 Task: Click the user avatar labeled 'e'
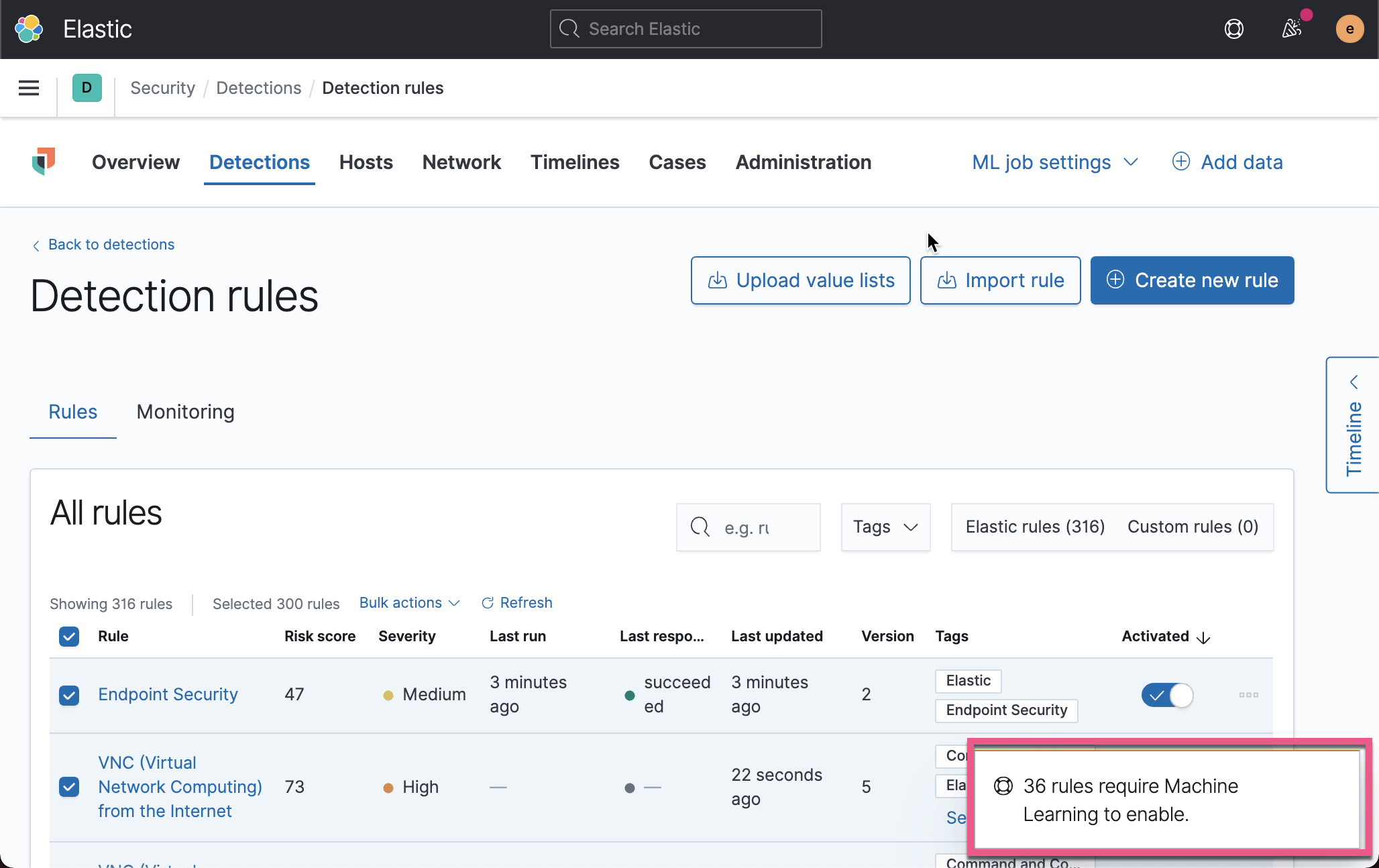pos(1349,29)
